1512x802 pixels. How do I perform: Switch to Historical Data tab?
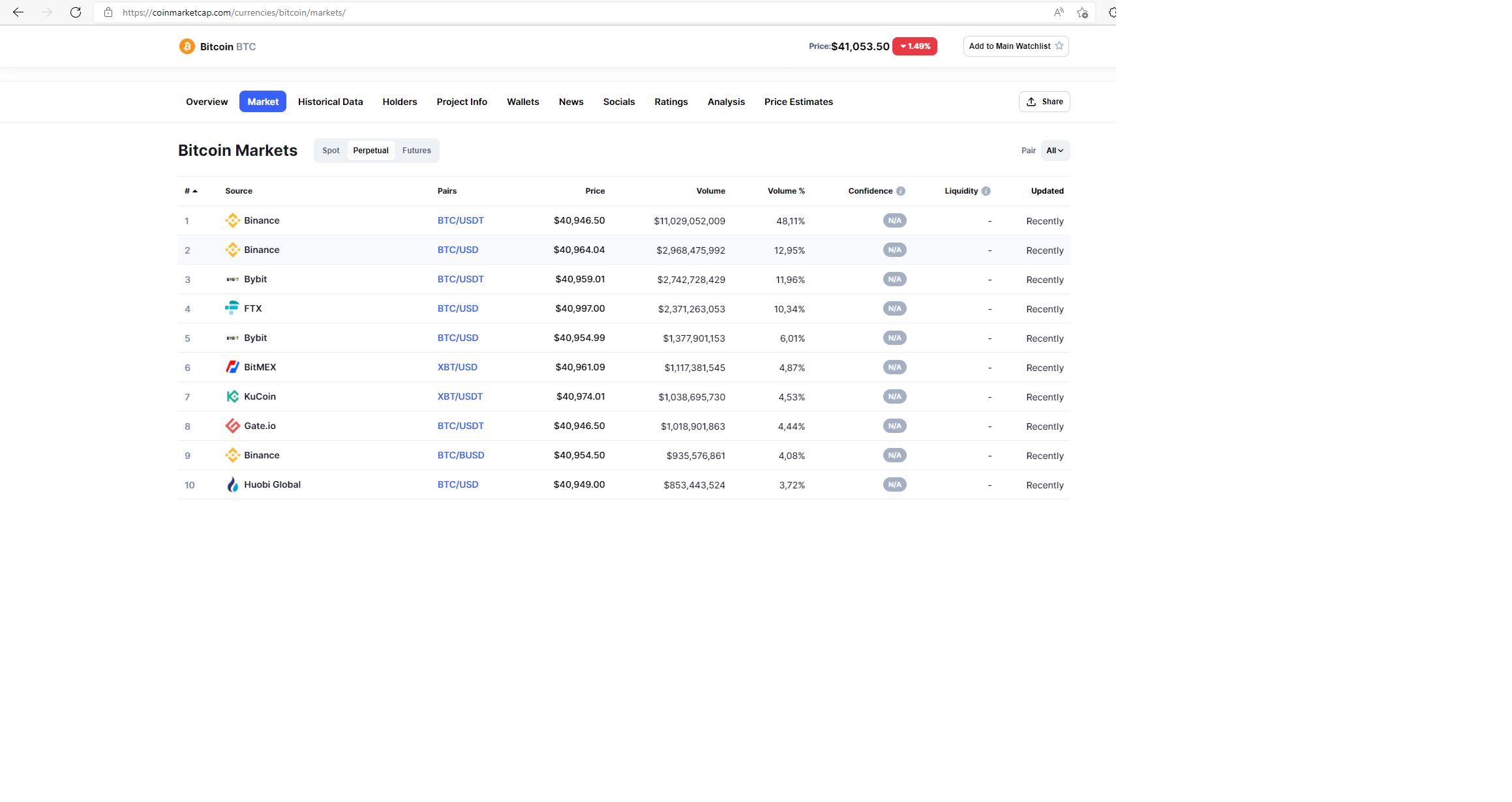coord(331,102)
